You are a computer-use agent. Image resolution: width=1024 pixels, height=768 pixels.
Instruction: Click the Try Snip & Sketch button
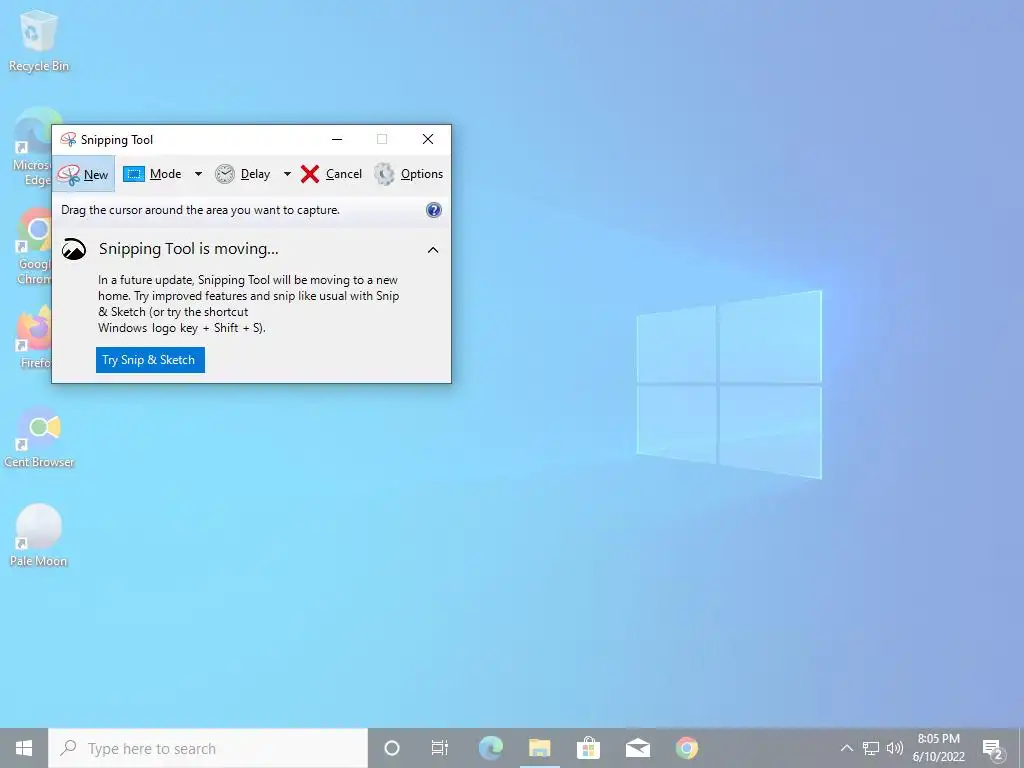point(150,360)
